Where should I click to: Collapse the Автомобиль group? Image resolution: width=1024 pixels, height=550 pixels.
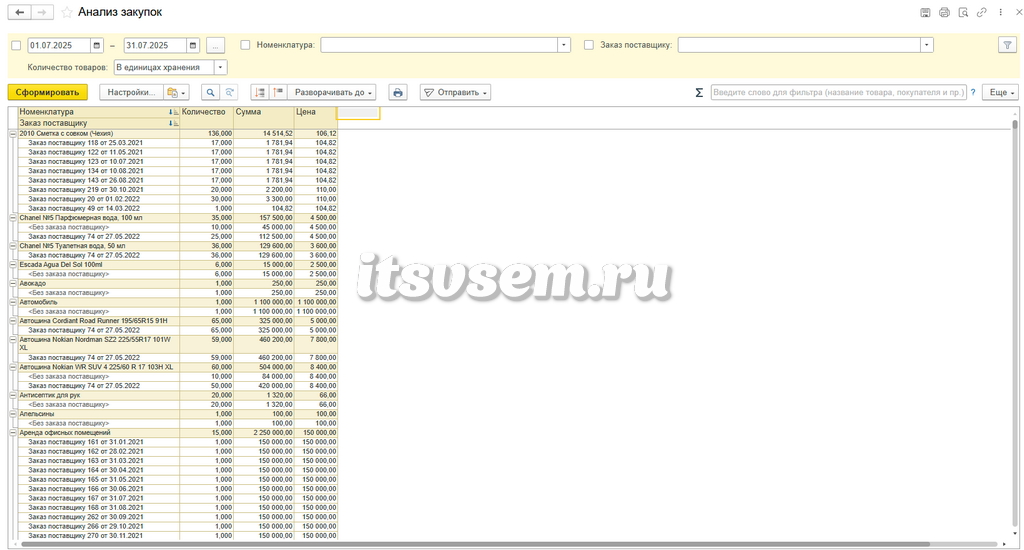[x=13, y=302]
